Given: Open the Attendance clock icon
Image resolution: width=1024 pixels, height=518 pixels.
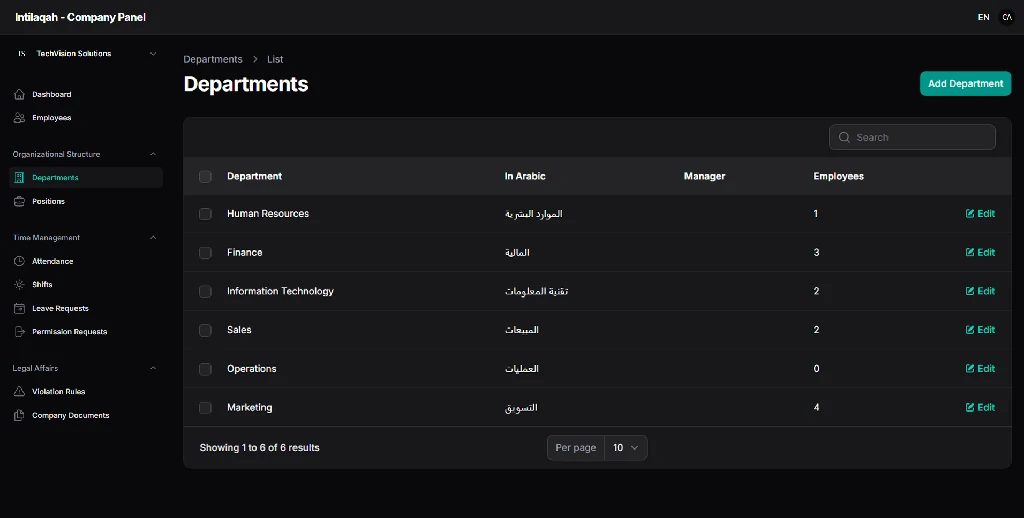Looking at the screenshot, I should [19, 261].
